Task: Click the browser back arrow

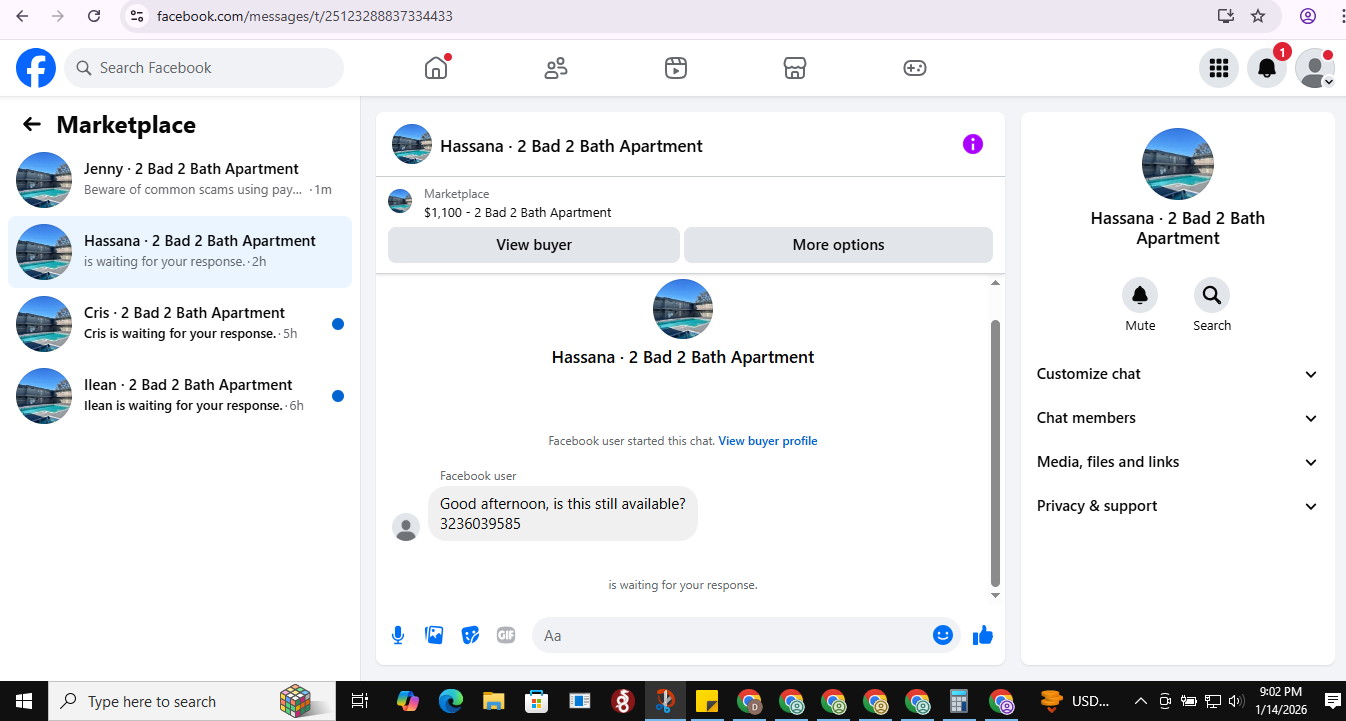Action: (x=22, y=16)
